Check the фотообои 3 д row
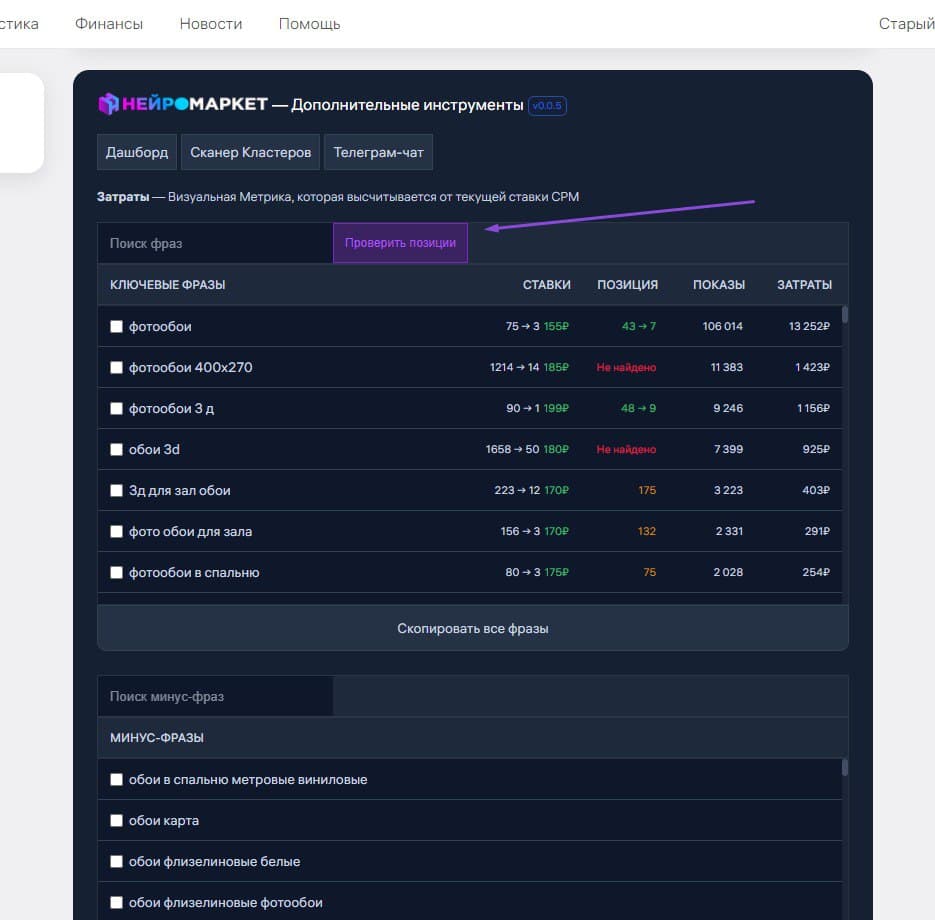The height and width of the screenshot is (920, 935). pos(116,408)
